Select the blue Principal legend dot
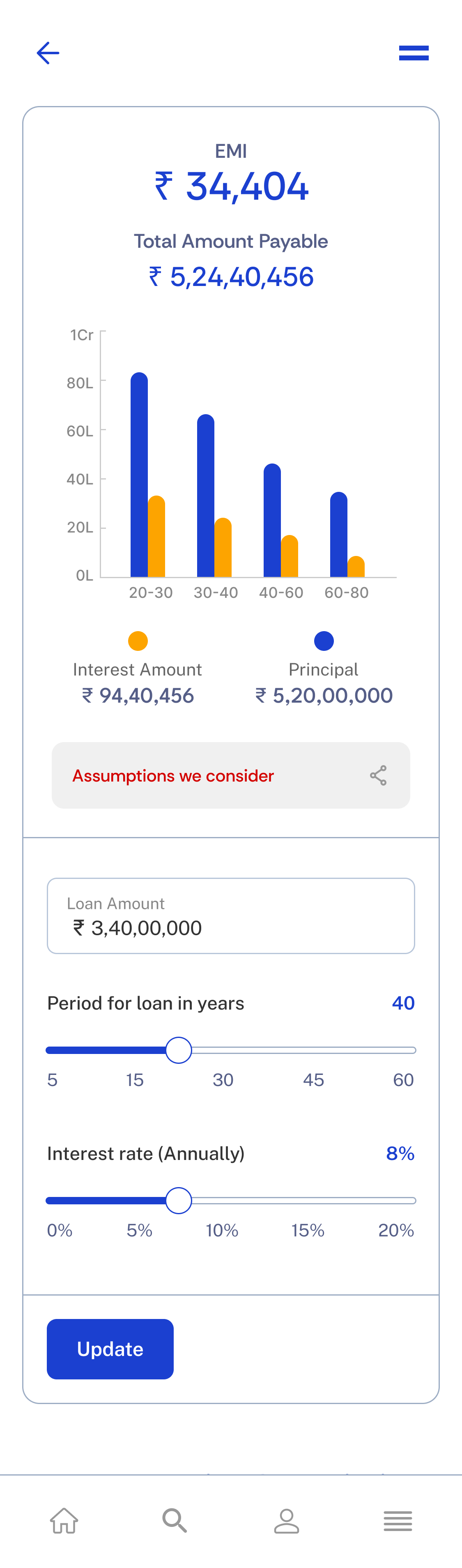The height and width of the screenshot is (1568, 462). pyautogui.click(x=324, y=640)
